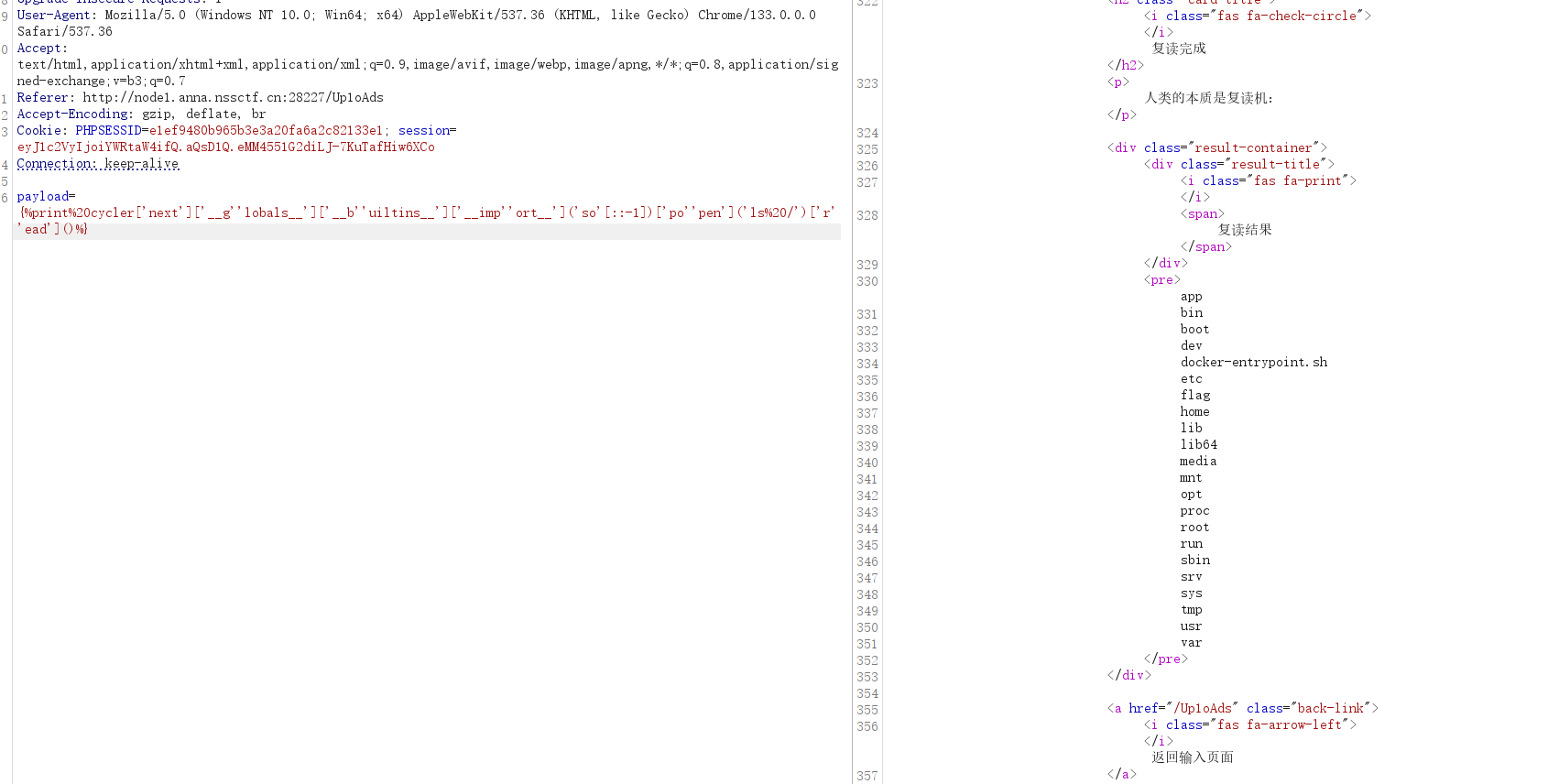
Task: Click the text '返回输入页面'
Action: click(1193, 757)
